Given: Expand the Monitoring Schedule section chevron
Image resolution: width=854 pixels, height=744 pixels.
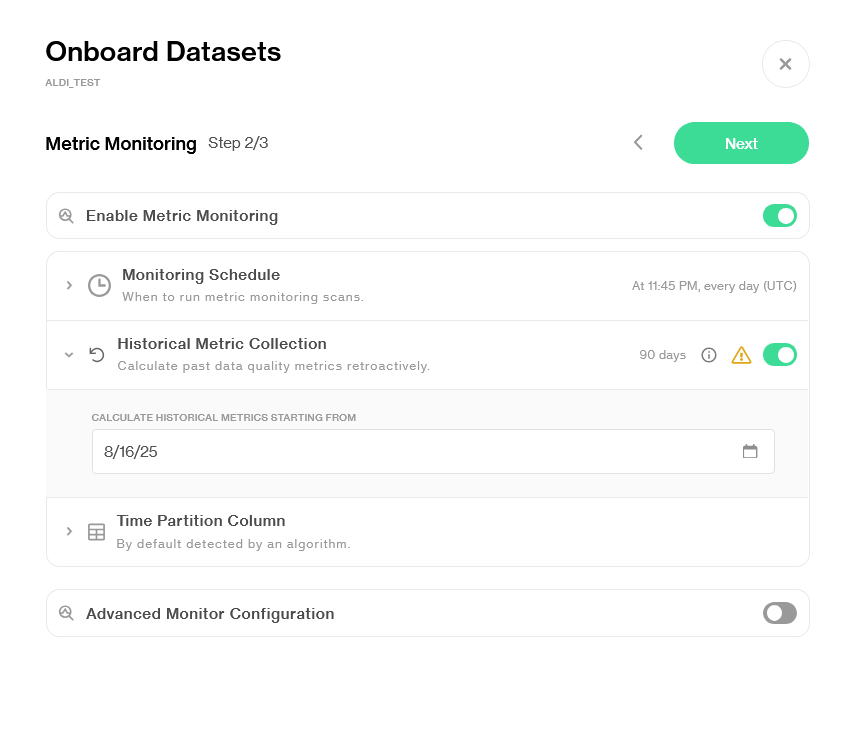Looking at the screenshot, I should (x=69, y=285).
